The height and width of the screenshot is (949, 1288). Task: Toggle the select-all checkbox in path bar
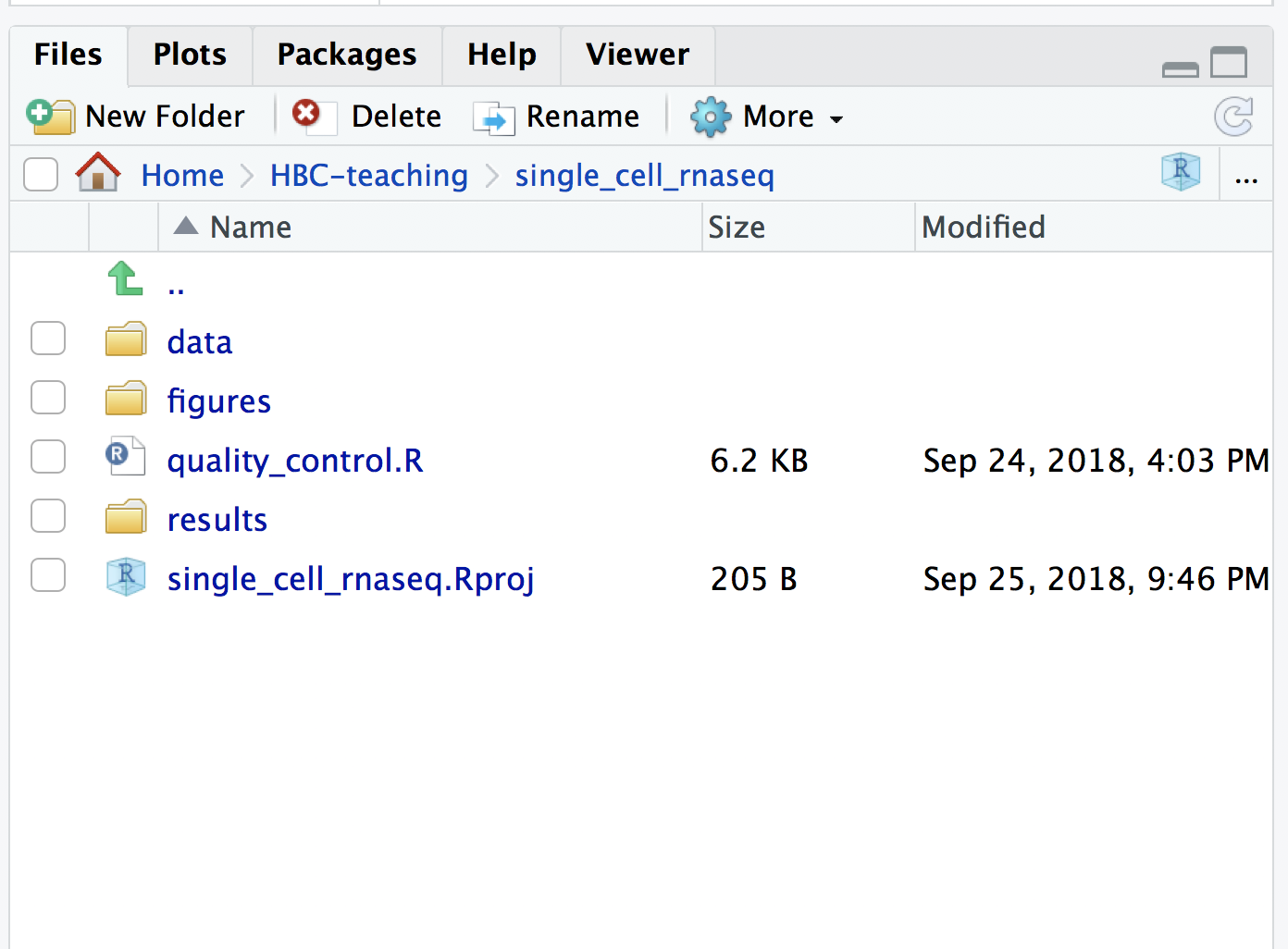tap(41, 174)
